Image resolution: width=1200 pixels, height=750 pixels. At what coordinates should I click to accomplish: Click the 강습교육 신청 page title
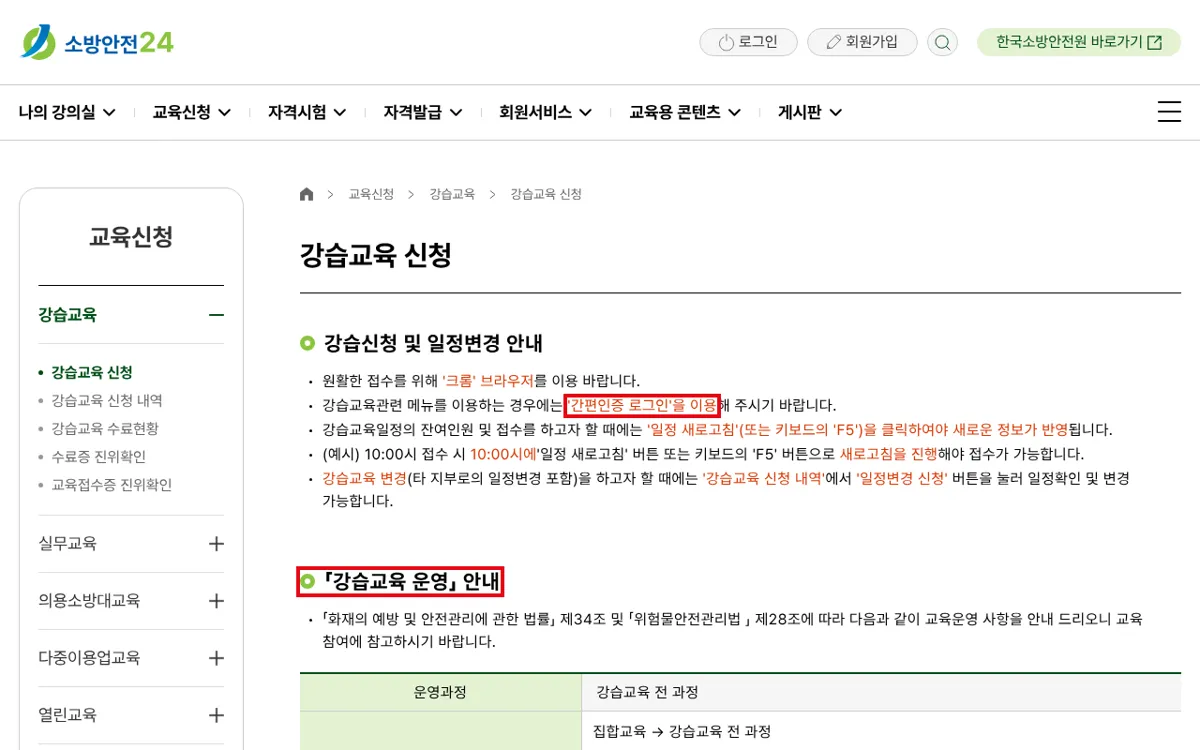pyautogui.click(x=376, y=255)
